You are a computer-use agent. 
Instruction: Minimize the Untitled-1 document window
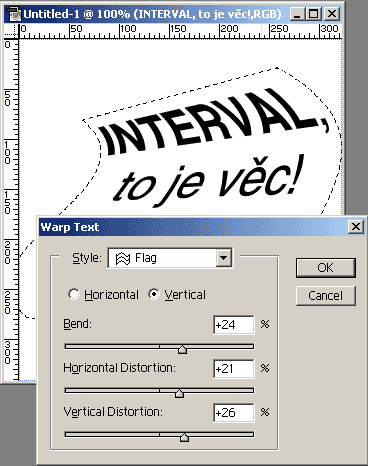pos(298,14)
